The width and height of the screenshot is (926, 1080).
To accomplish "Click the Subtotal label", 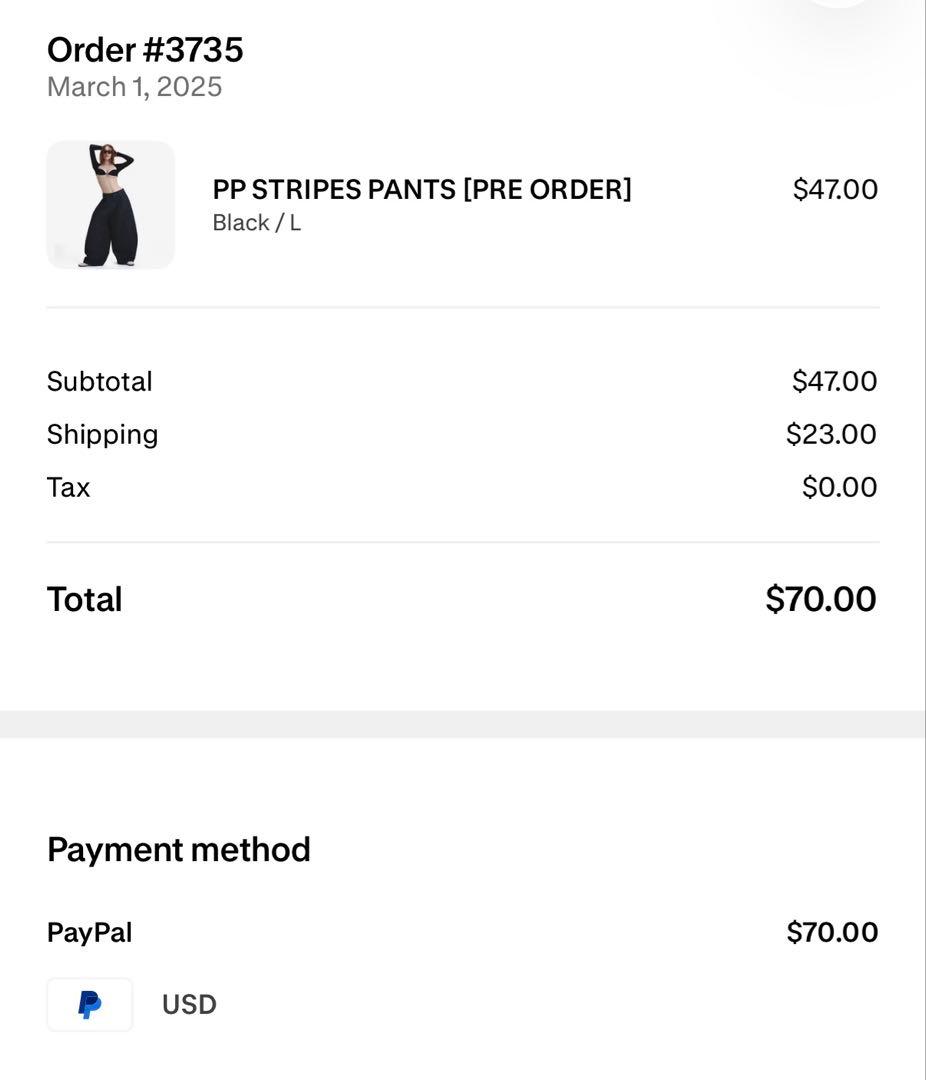I will click(99, 382).
